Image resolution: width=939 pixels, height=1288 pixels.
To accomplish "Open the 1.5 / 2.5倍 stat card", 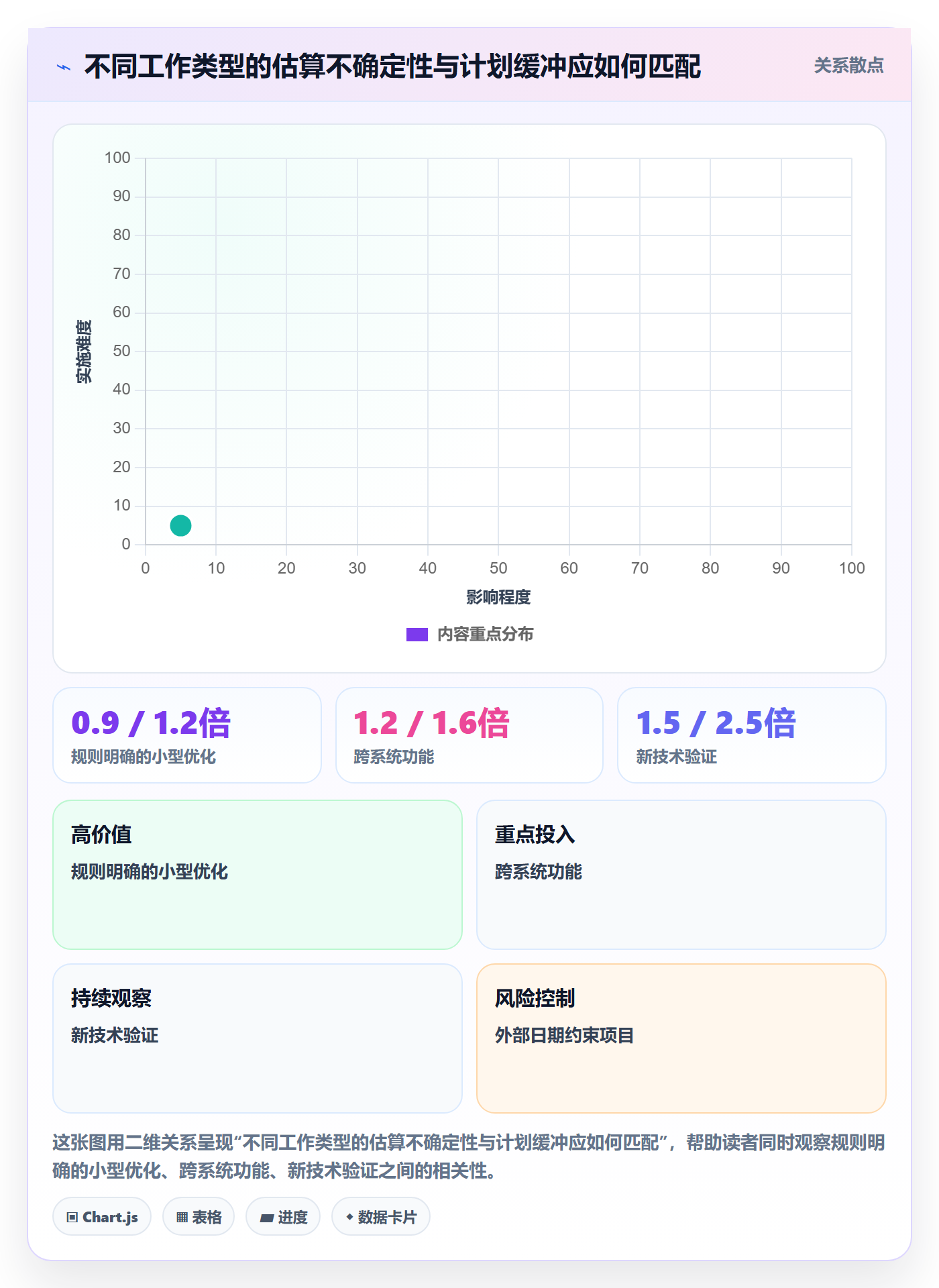I will pos(752,735).
